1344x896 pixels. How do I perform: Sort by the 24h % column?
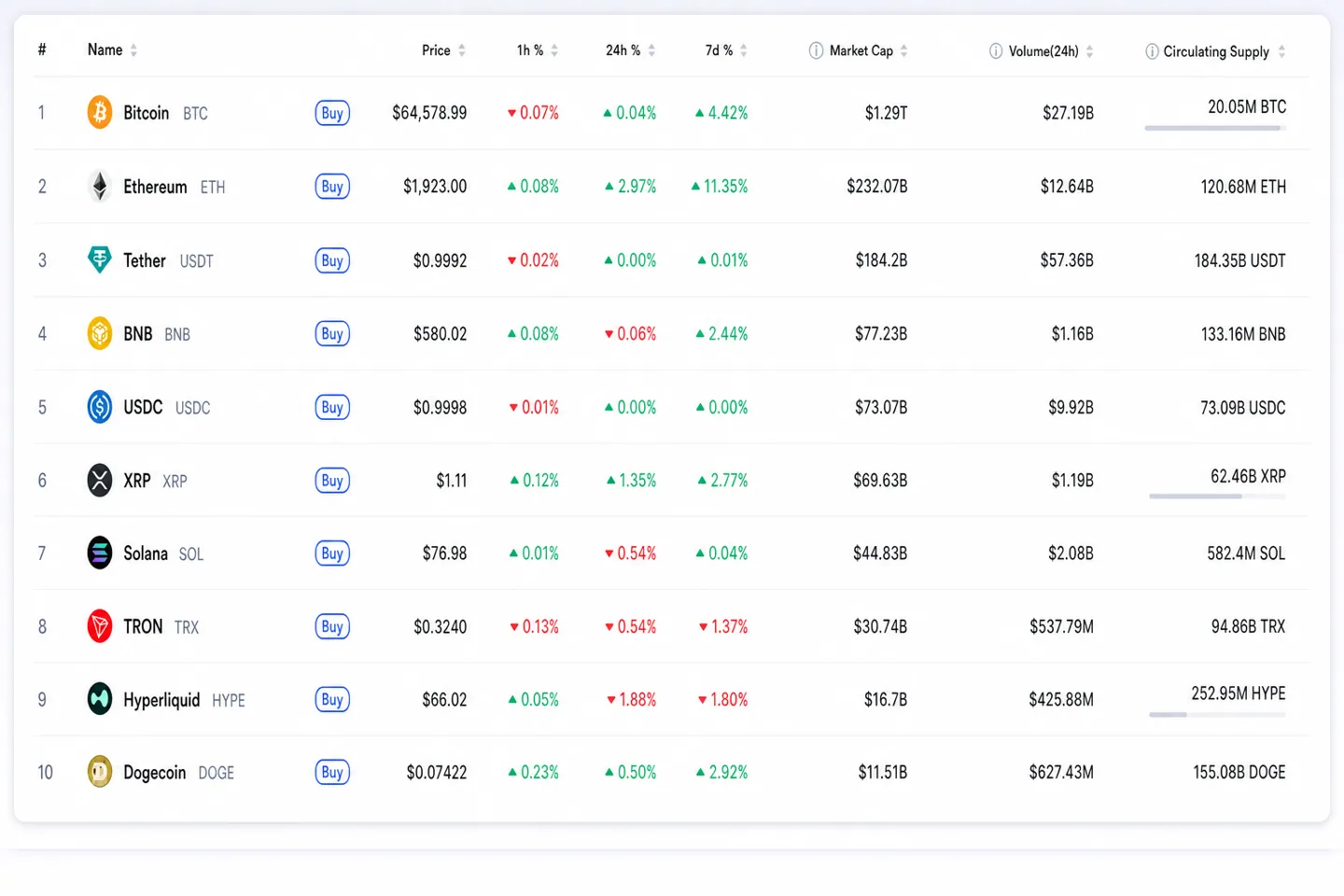630,50
